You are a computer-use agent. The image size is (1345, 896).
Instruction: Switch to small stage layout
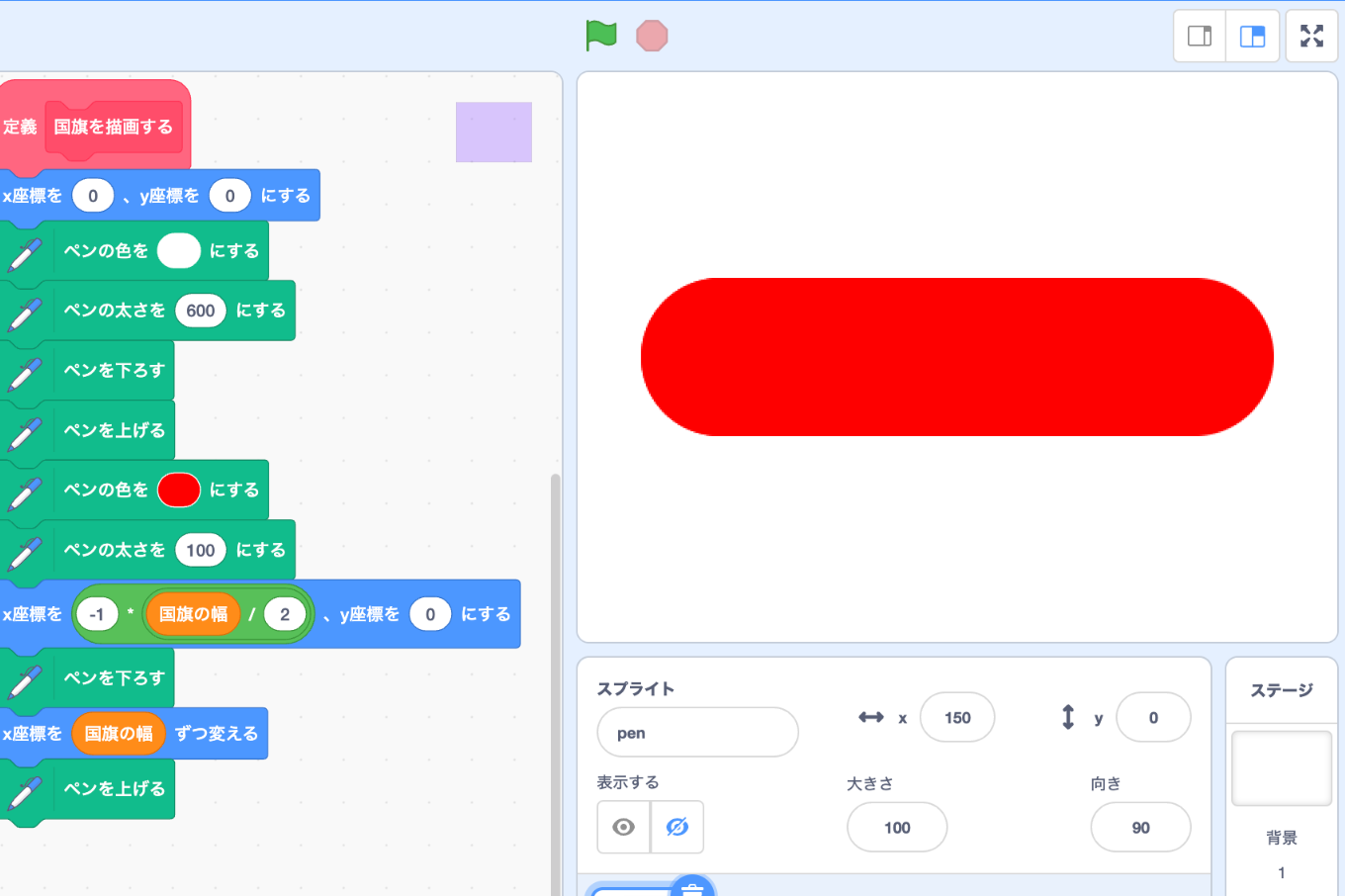click(1200, 37)
